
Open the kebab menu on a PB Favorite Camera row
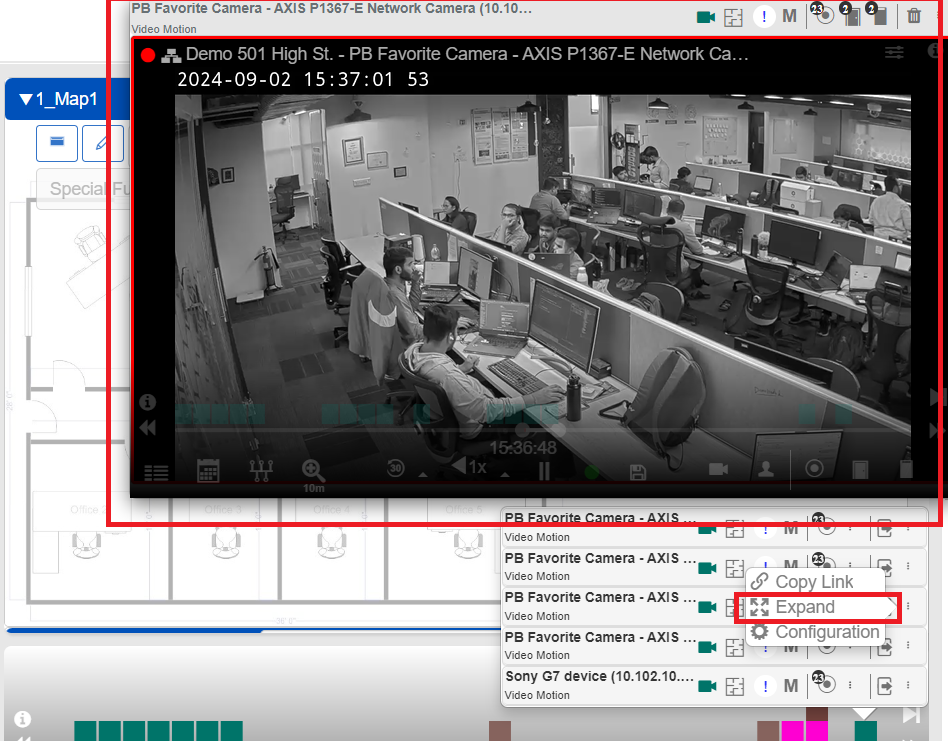coord(849,527)
